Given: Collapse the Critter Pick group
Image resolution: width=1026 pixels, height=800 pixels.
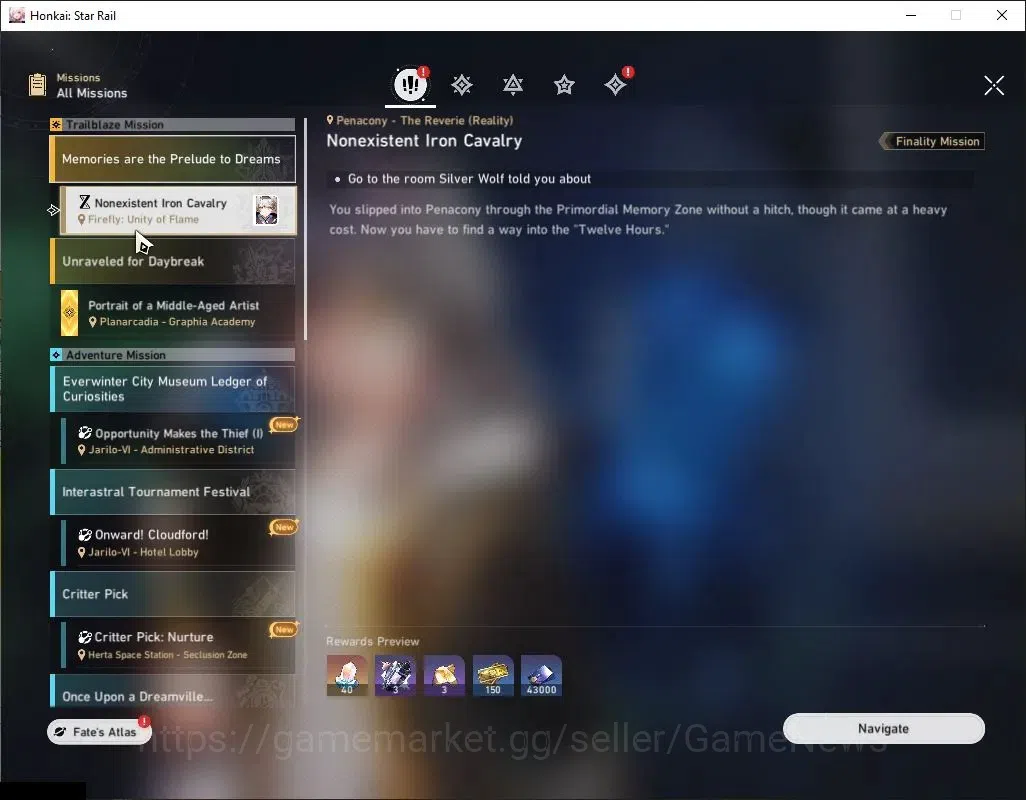Looking at the screenshot, I should click(173, 594).
